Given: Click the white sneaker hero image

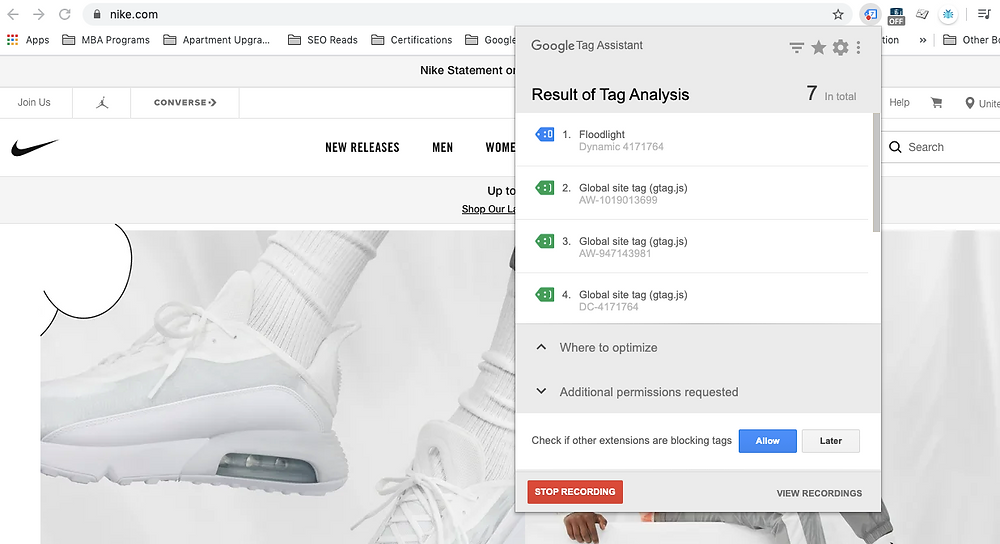Looking at the screenshot, I should (x=278, y=386).
